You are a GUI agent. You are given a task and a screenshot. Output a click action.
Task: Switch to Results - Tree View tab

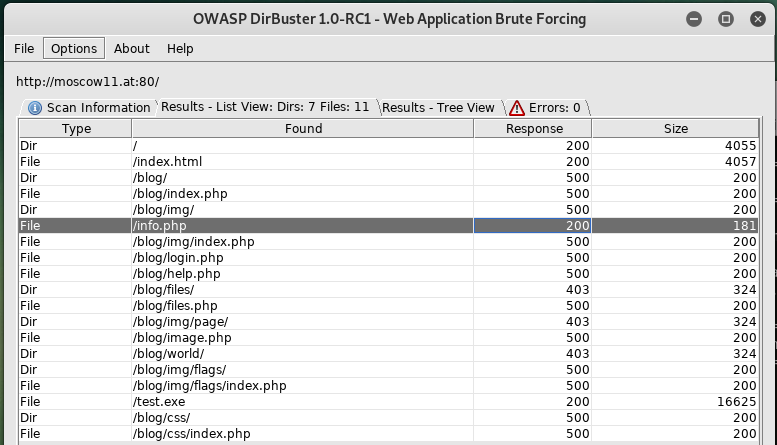[438, 108]
